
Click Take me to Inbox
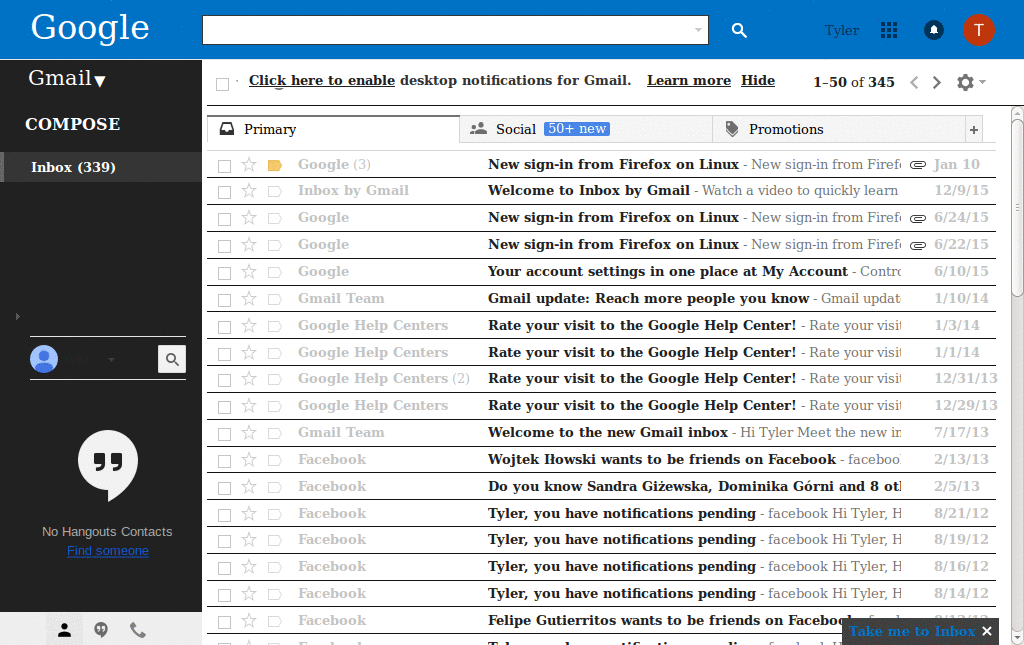pyautogui.click(x=912, y=631)
